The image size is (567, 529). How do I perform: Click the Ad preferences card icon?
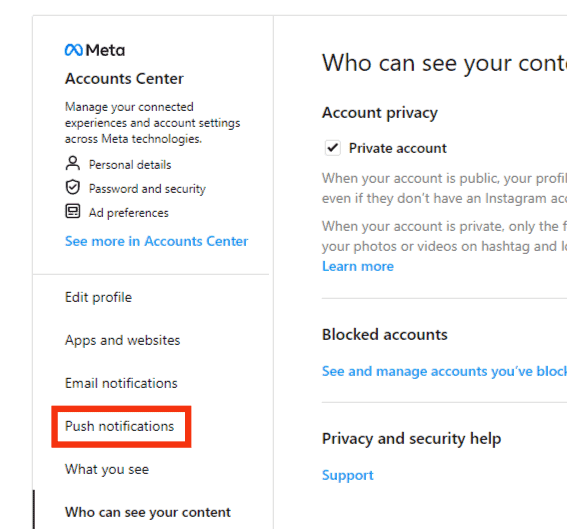pyautogui.click(x=73, y=212)
